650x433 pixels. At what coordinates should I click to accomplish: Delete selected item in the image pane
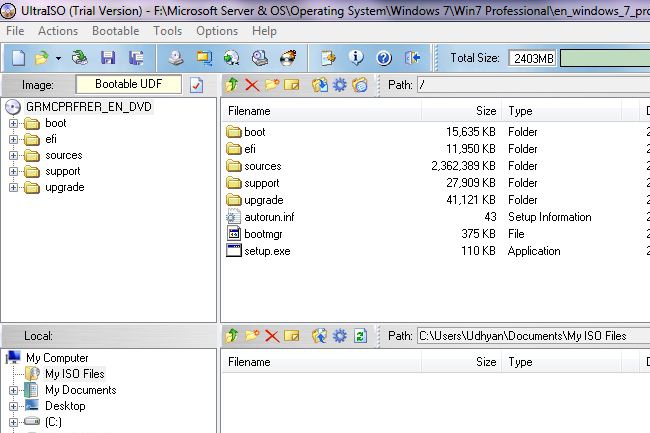point(252,85)
